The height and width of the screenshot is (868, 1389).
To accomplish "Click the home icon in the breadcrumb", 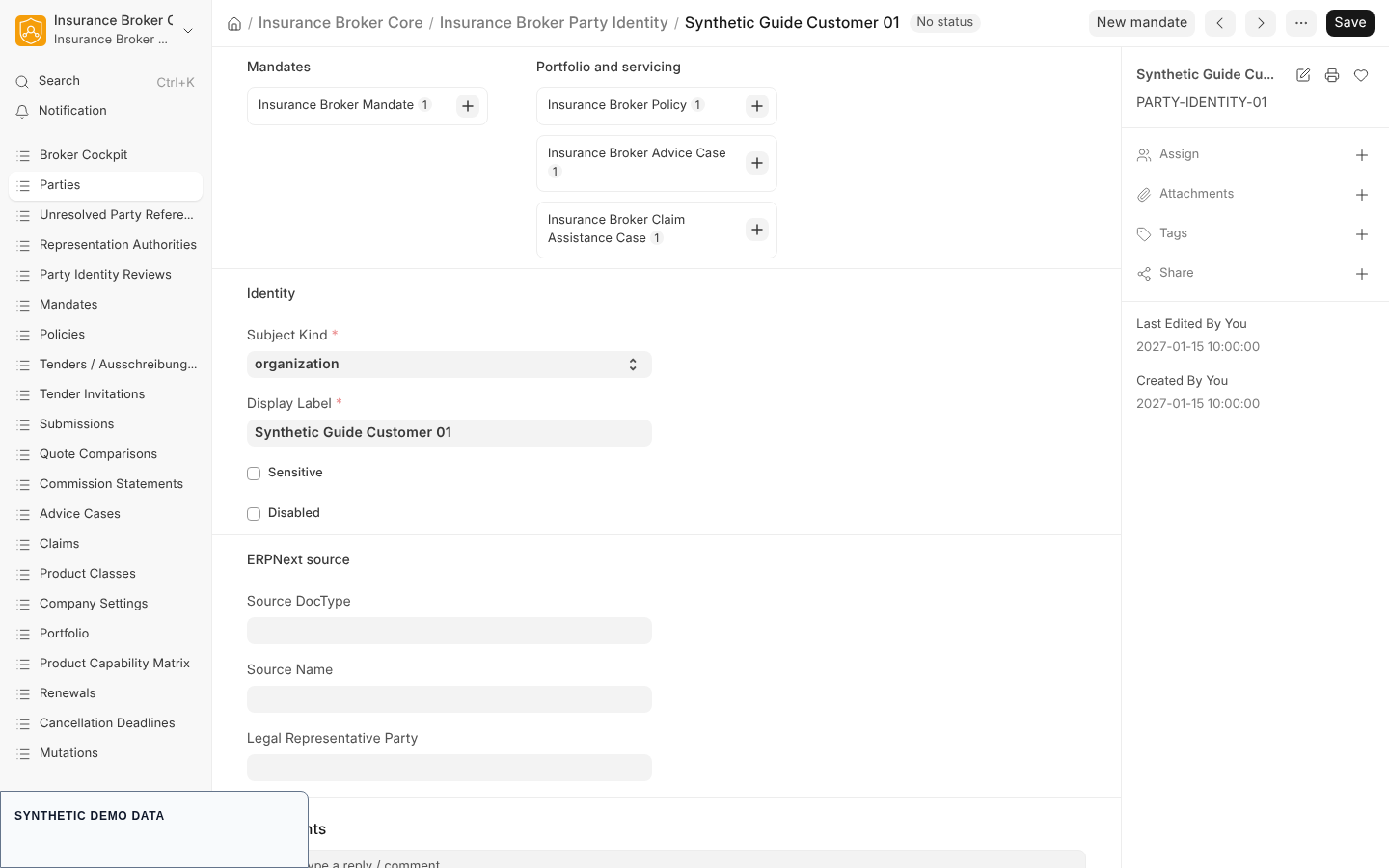I will tap(234, 23).
